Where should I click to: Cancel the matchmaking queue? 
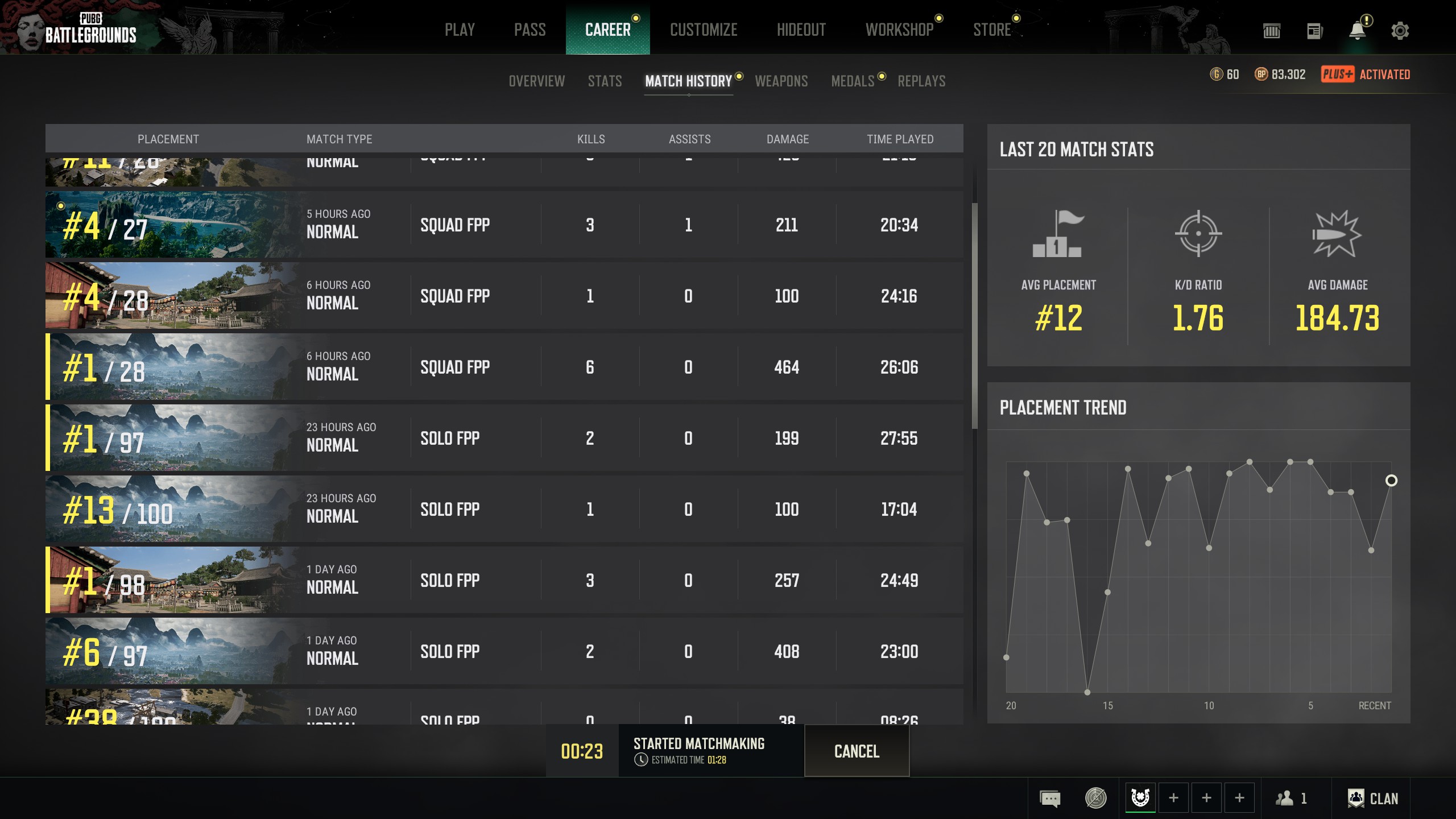click(x=857, y=751)
